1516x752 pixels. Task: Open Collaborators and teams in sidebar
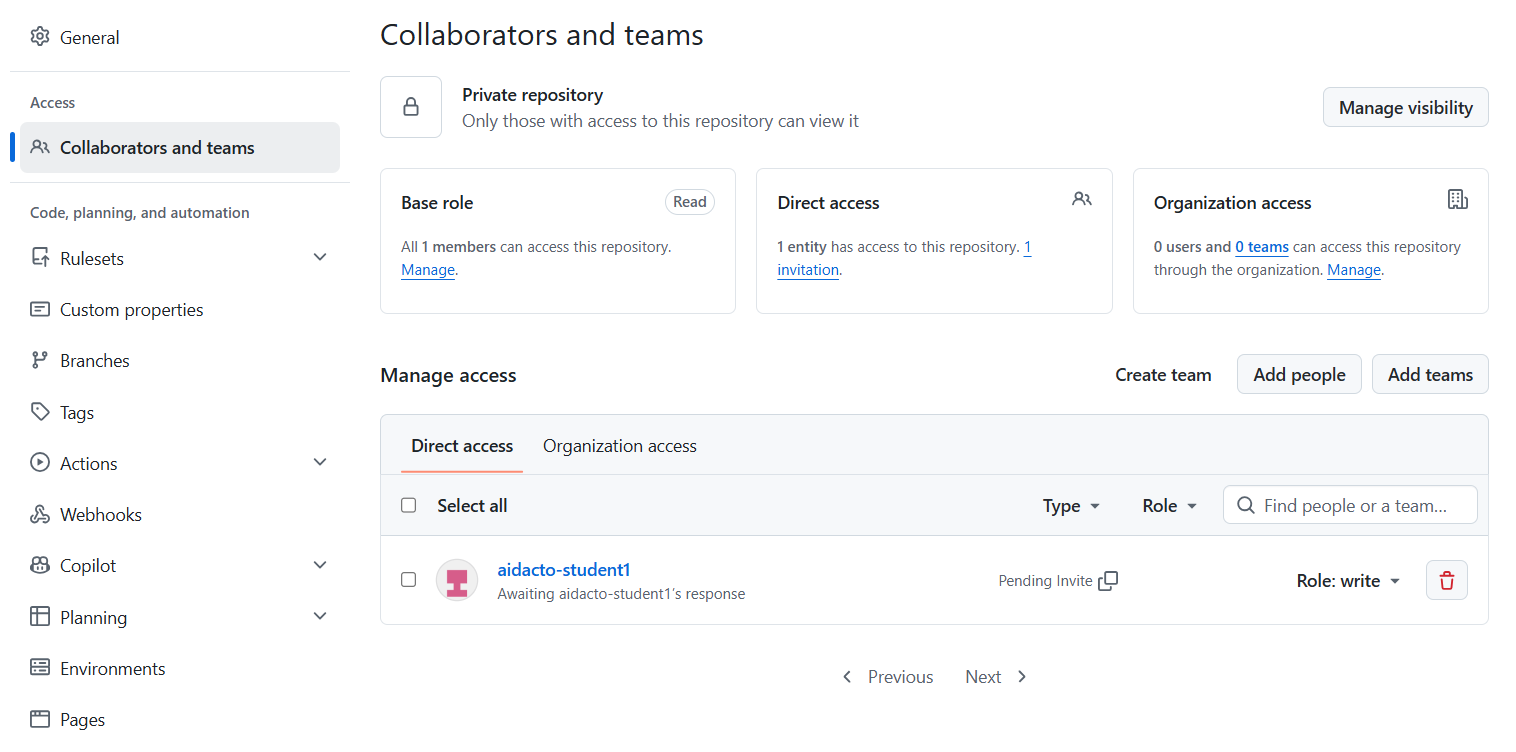point(180,148)
